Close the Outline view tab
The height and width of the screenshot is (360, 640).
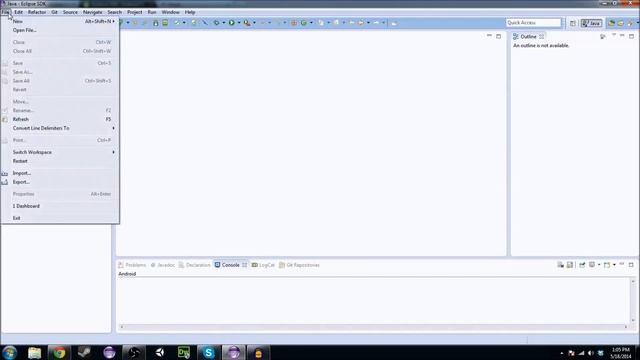point(541,36)
